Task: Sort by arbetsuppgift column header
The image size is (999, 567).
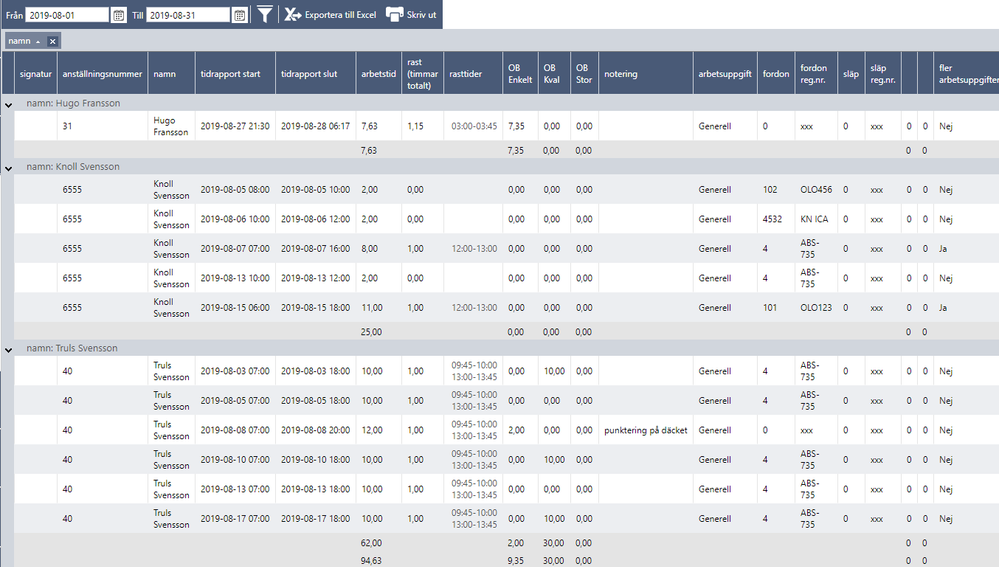Action: tap(725, 73)
